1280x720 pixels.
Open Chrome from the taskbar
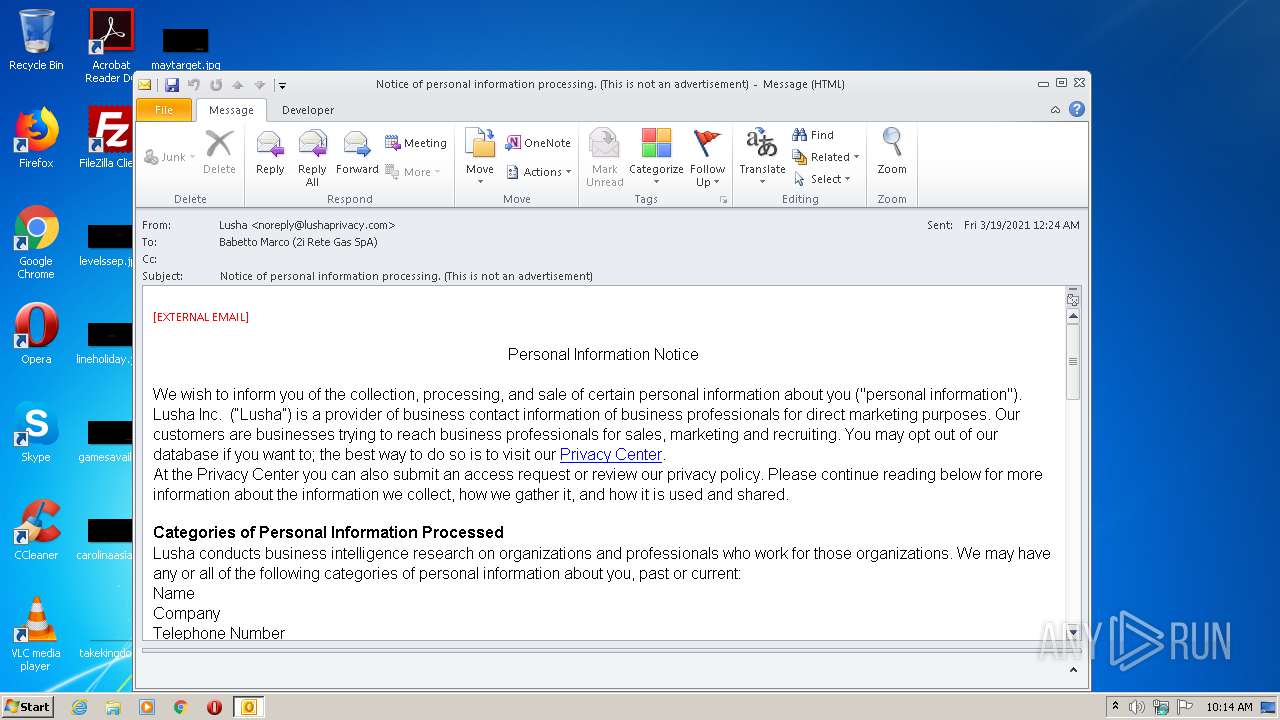coord(181,707)
